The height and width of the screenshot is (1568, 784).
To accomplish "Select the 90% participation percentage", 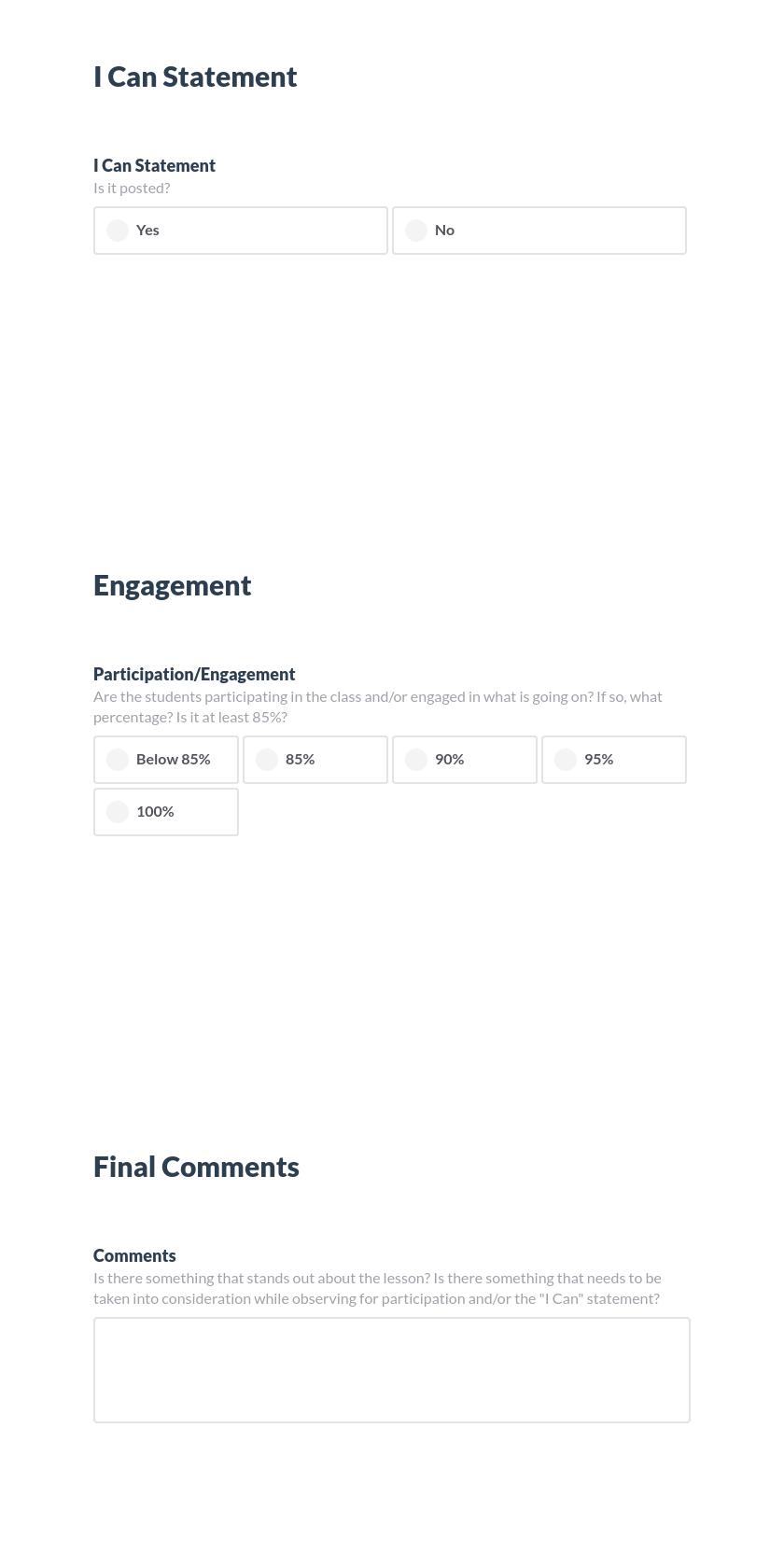I will click(464, 759).
